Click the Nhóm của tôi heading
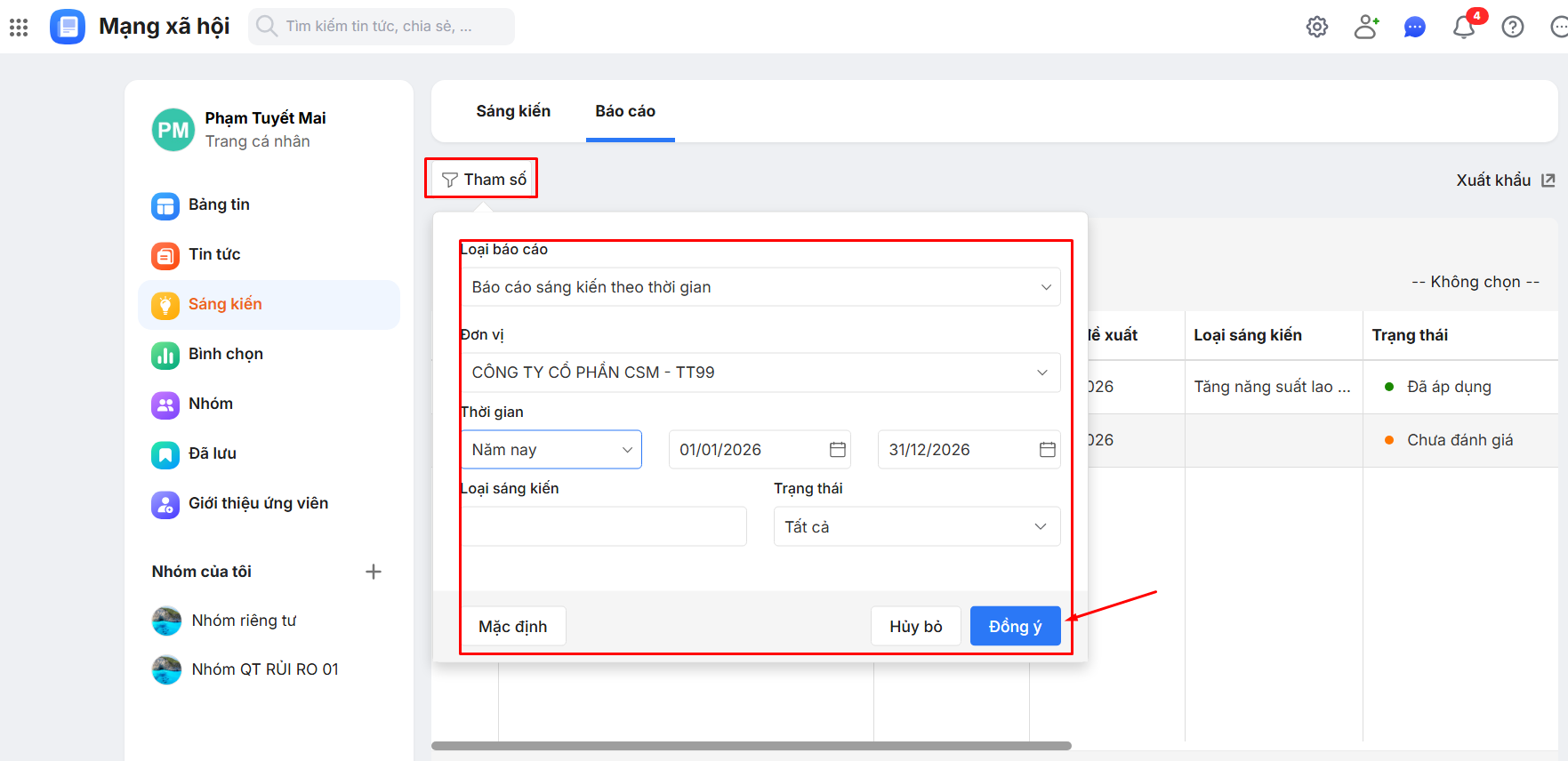Image resolution: width=1568 pixels, height=761 pixels. pyautogui.click(x=202, y=572)
